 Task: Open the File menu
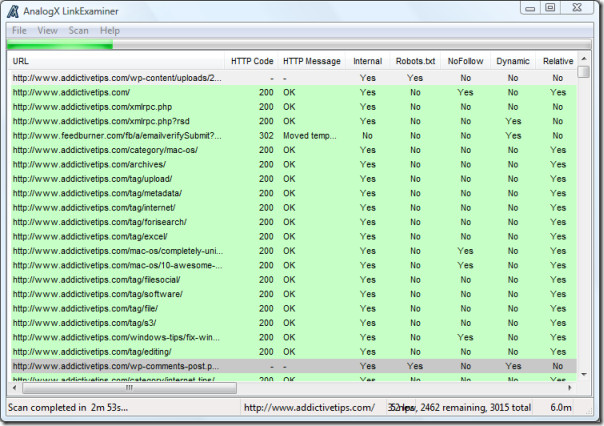tap(19, 30)
